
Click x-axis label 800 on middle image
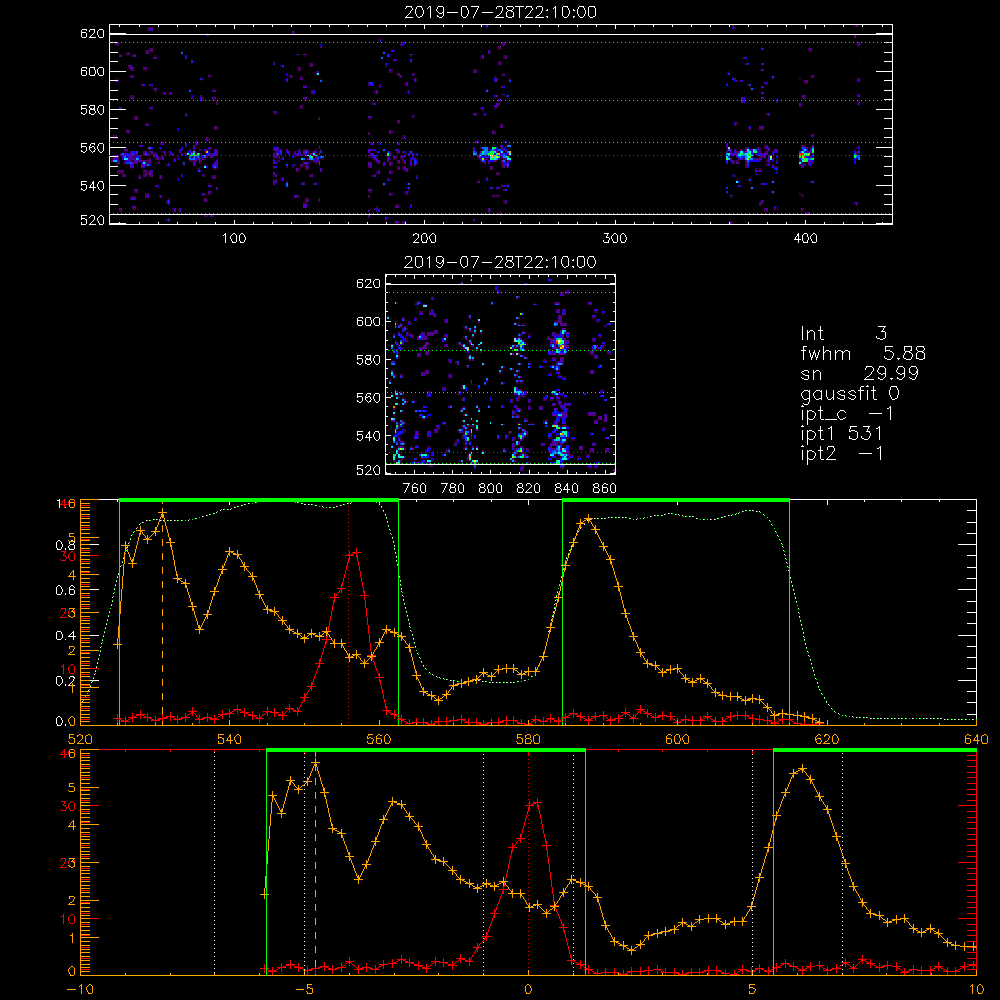tap(490, 489)
